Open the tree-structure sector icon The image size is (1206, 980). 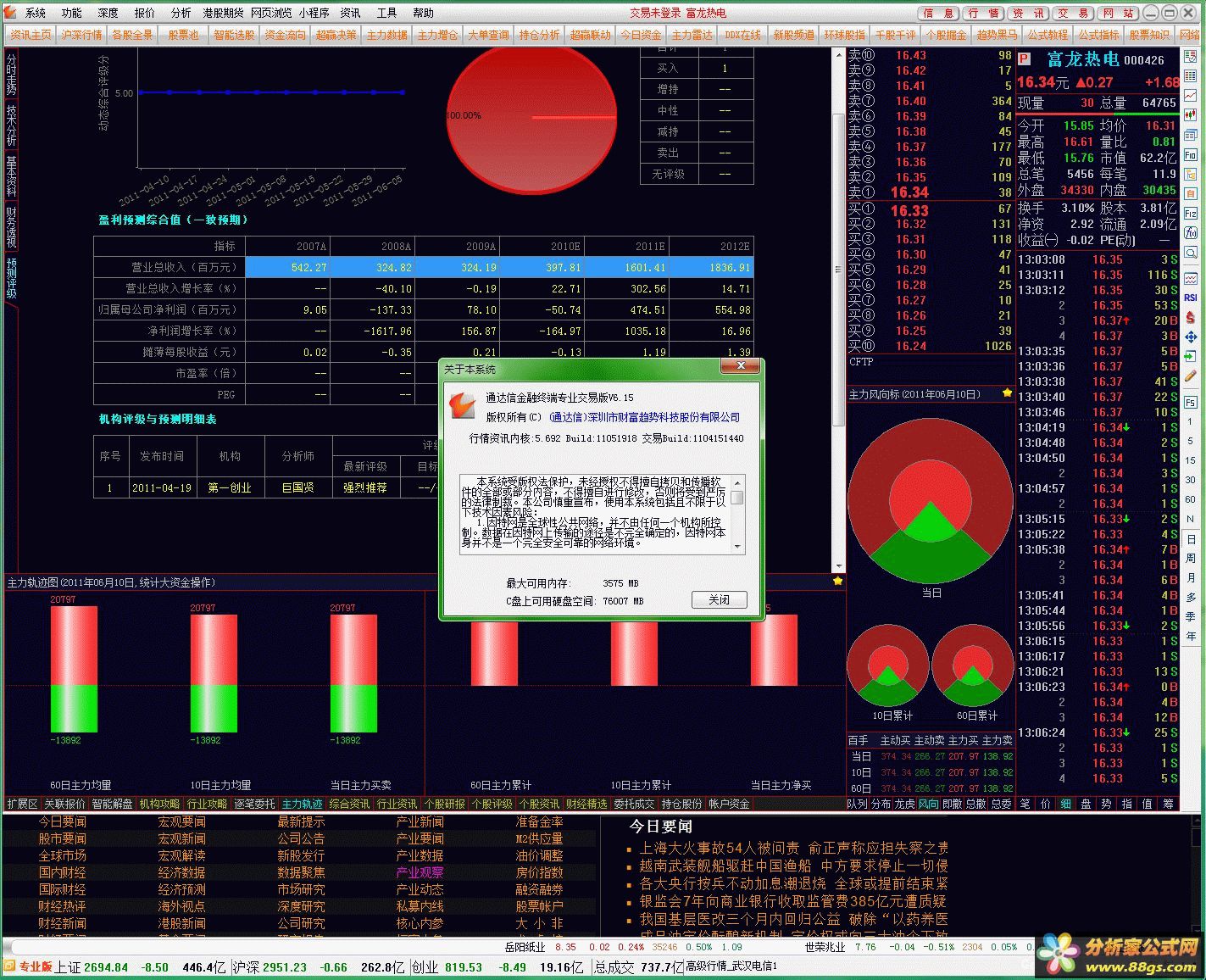coord(1191,174)
